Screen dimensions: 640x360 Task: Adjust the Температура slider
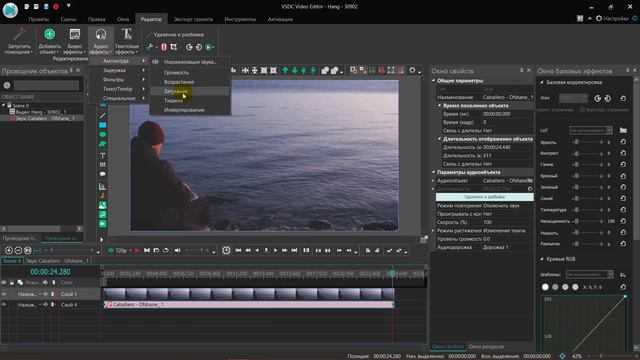tap(589, 210)
